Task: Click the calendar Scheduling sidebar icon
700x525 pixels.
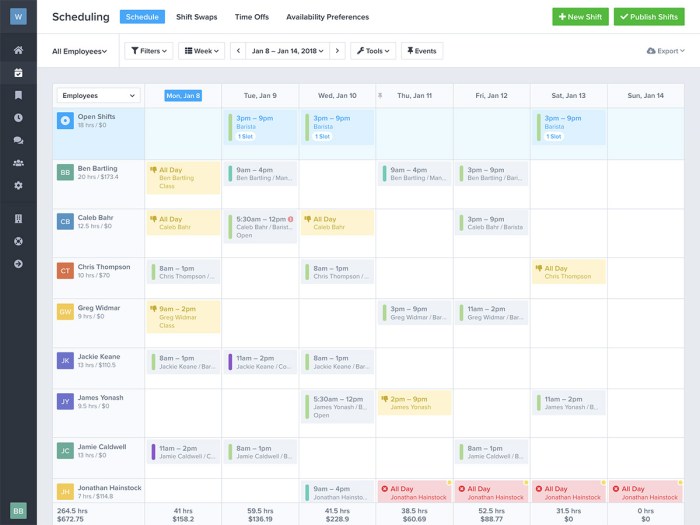Action: click(x=18, y=73)
